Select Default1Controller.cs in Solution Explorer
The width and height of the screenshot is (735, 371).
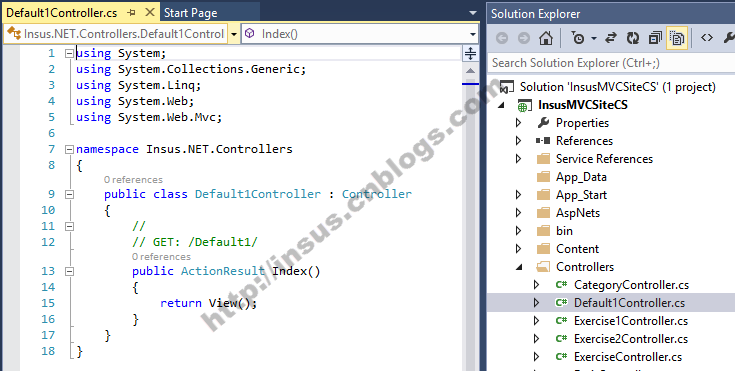[630, 303]
